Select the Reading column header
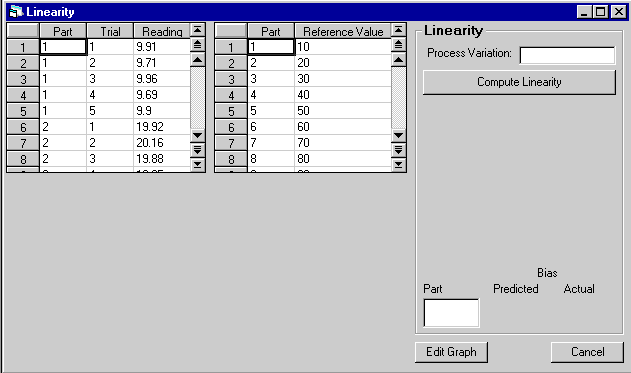The width and height of the screenshot is (631, 373). coord(162,31)
